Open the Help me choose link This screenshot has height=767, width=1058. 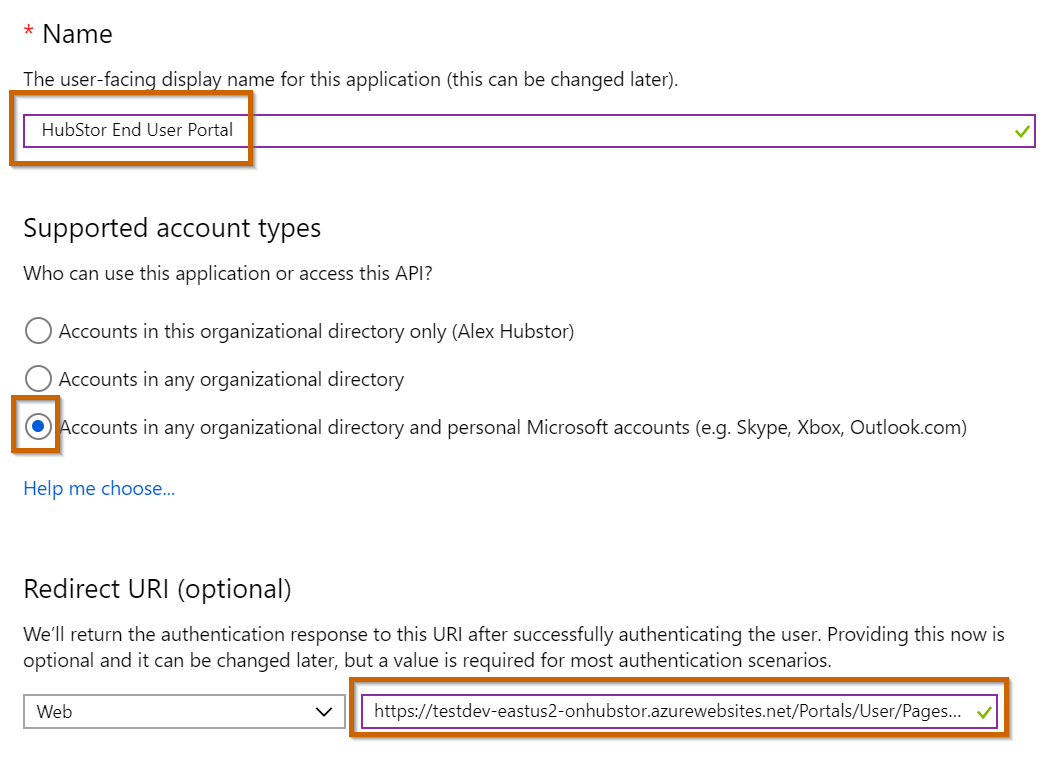tap(99, 488)
